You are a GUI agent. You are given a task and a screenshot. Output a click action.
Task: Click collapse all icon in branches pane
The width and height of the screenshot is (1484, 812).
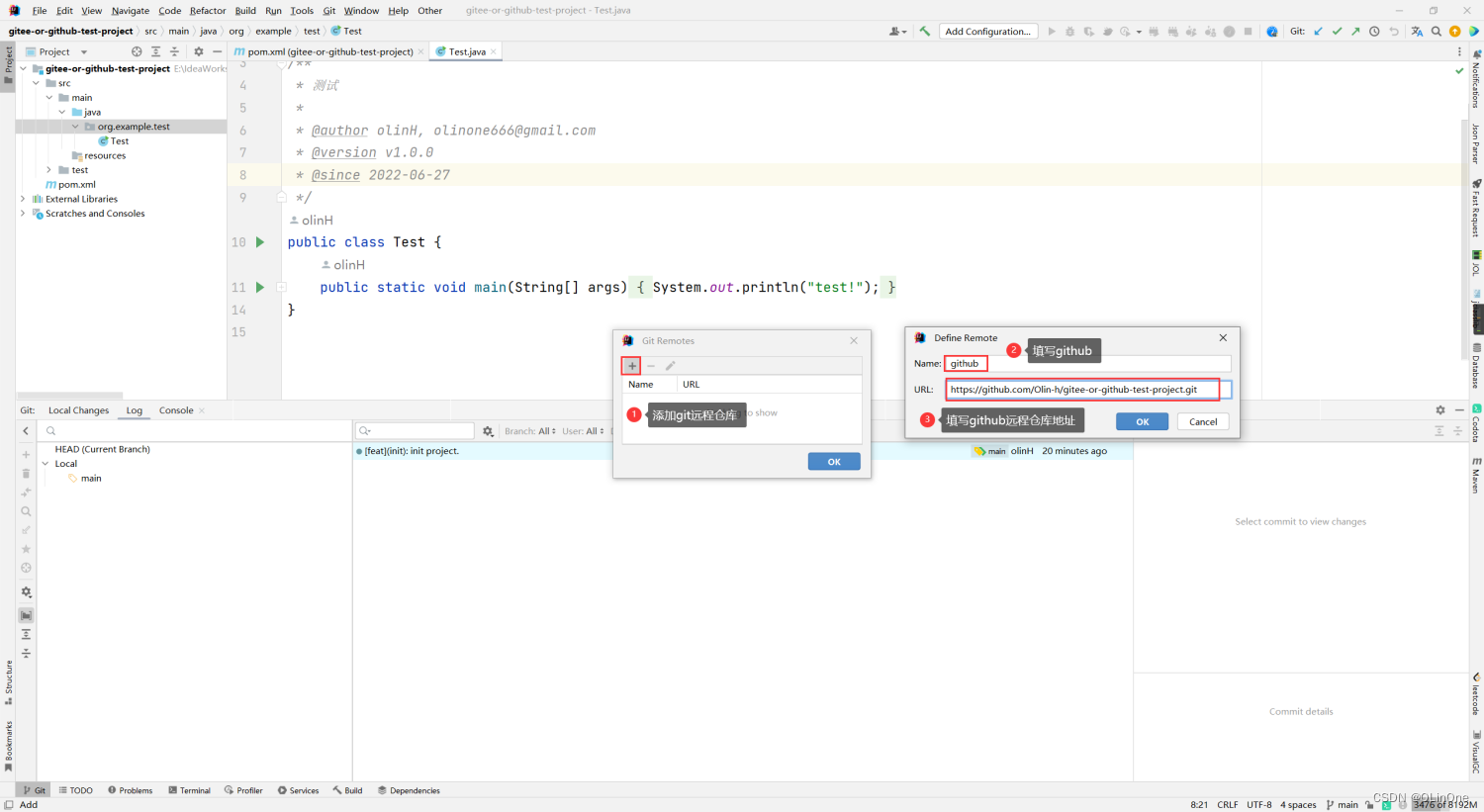[x=26, y=654]
